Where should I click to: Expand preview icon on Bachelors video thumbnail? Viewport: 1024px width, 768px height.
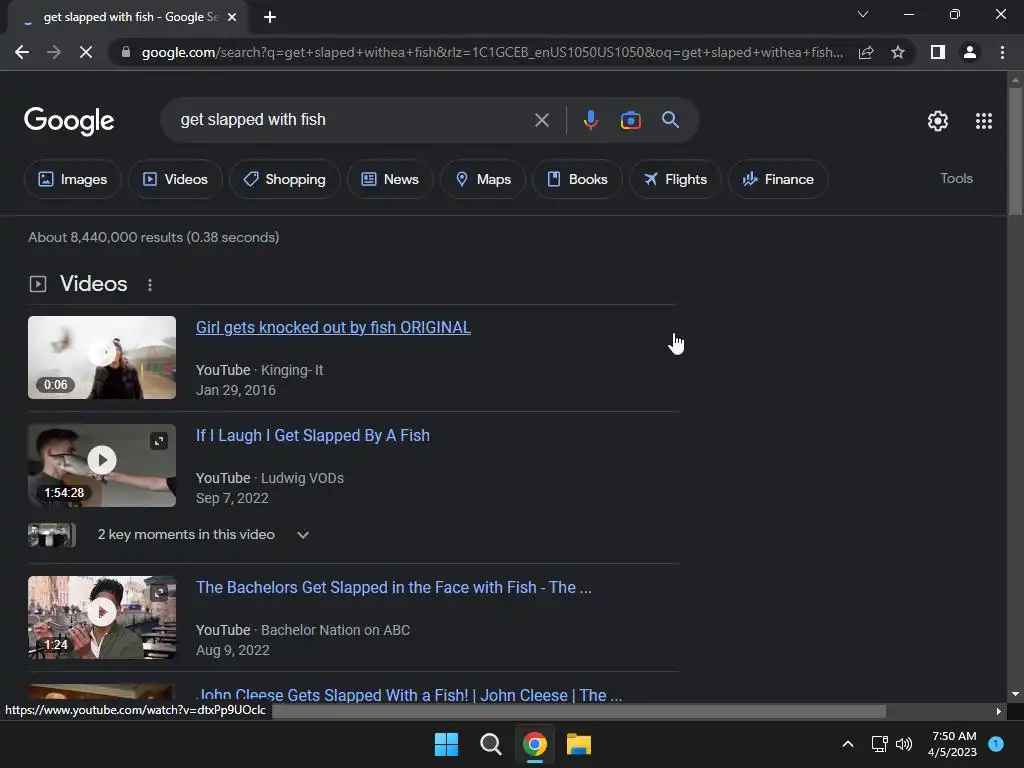click(159, 593)
